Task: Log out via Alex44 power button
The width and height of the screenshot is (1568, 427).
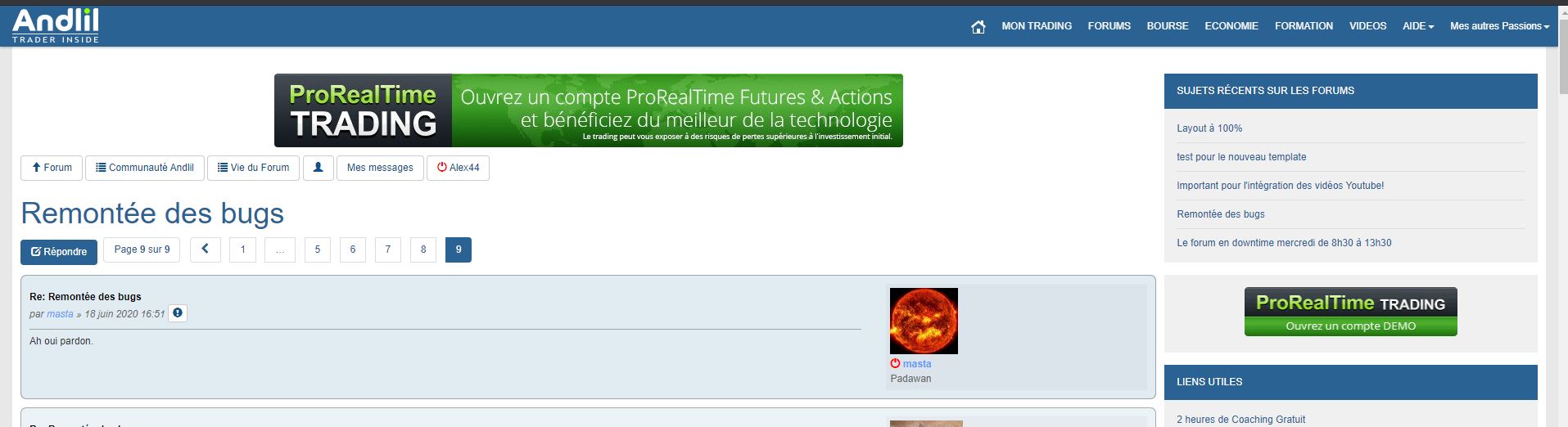Action: [458, 168]
